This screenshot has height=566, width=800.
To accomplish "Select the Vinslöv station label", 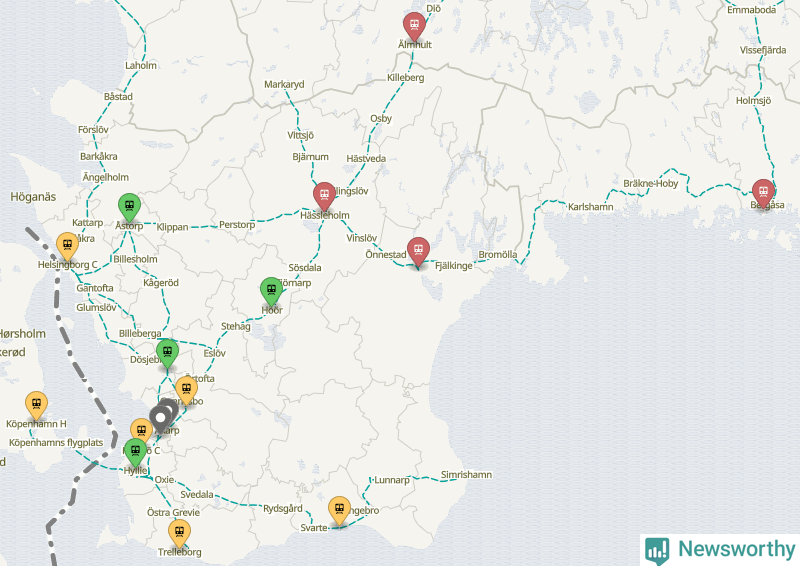I will (x=361, y=238).
